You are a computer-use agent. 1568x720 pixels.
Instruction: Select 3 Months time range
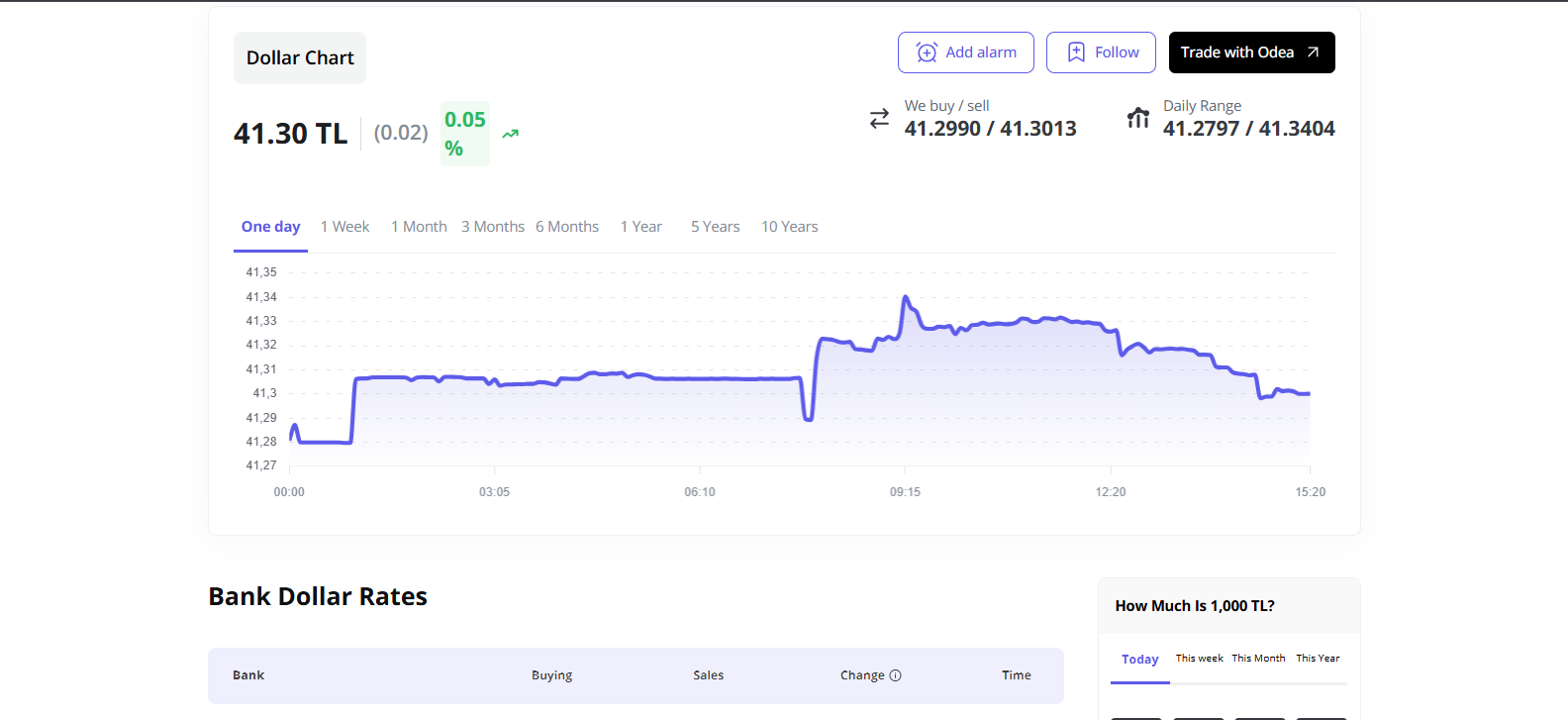[x=493, y=227]
